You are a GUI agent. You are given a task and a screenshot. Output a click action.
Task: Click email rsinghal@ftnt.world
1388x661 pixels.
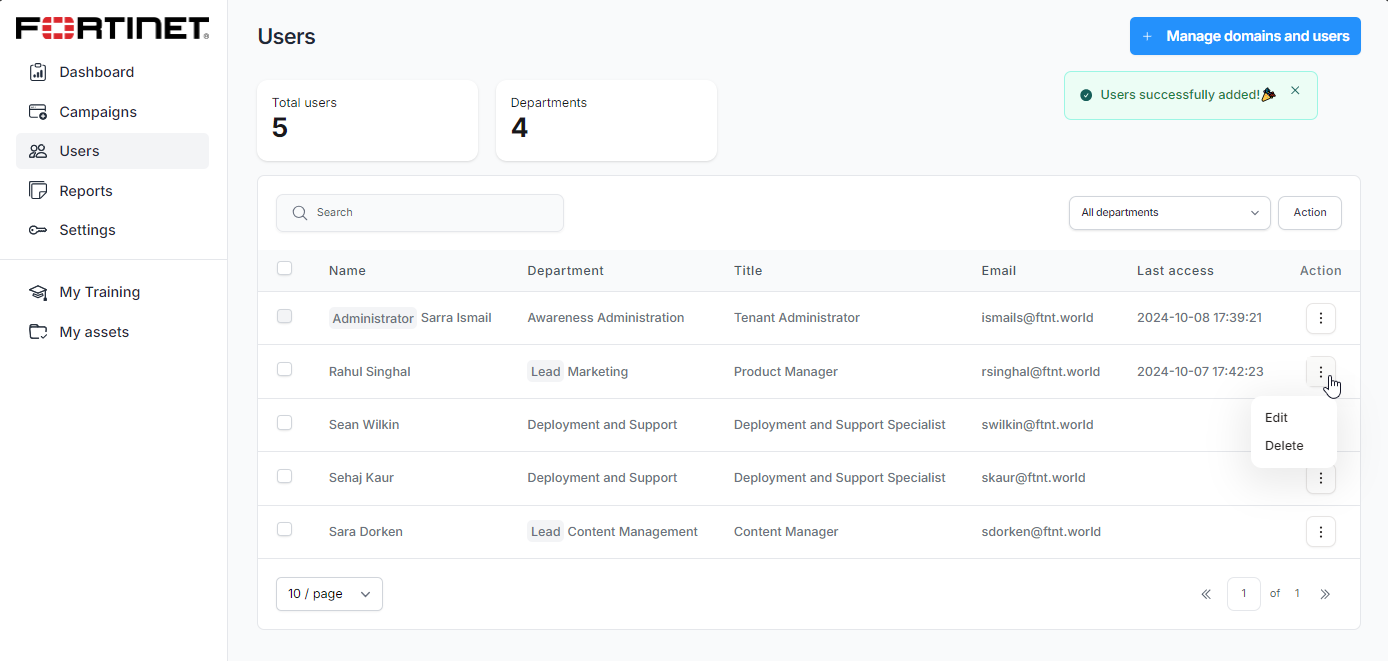pyautogui.click(x=1041, y=372)
